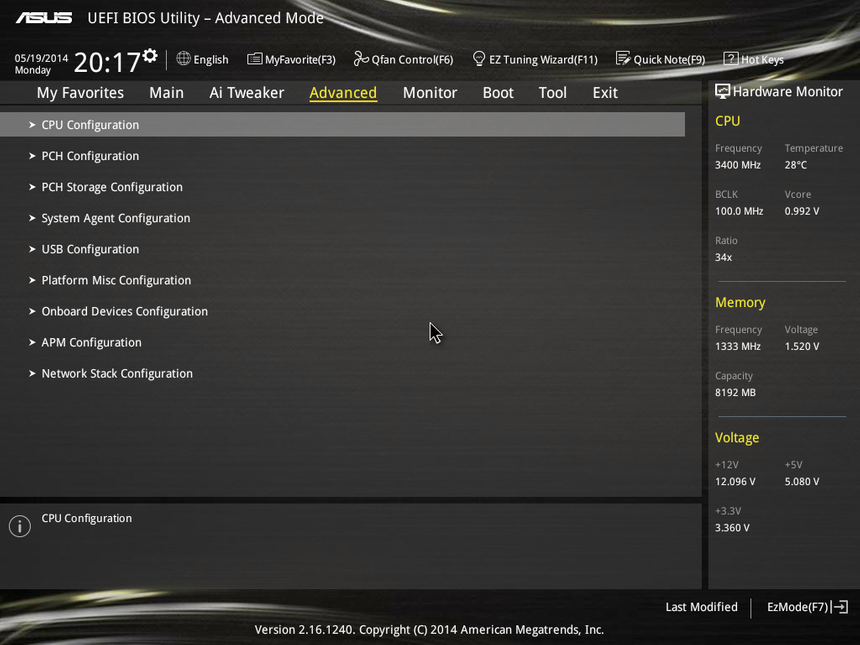Screen dimensions: 860x645
Task: Expand CPU Configuration
Action: [x=89, y=124]
